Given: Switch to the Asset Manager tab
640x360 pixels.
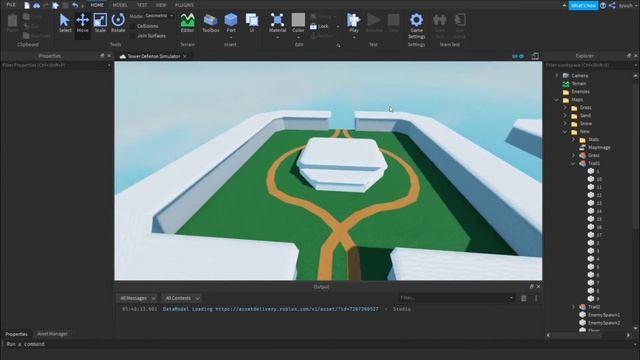Looking at the screenshot, I should click(x=52, y=334).
